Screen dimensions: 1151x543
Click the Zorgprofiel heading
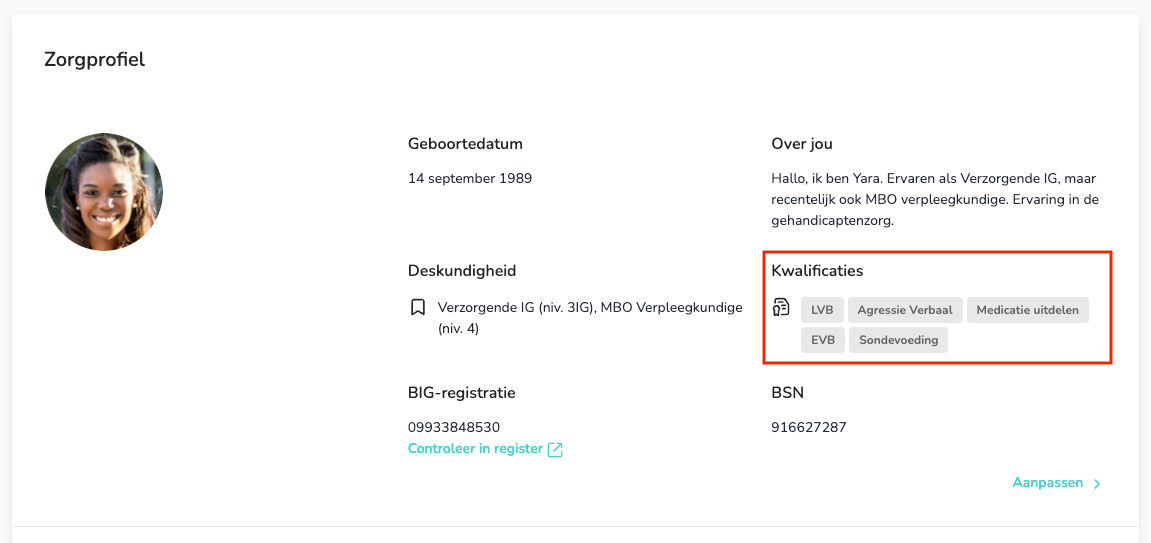95,60
